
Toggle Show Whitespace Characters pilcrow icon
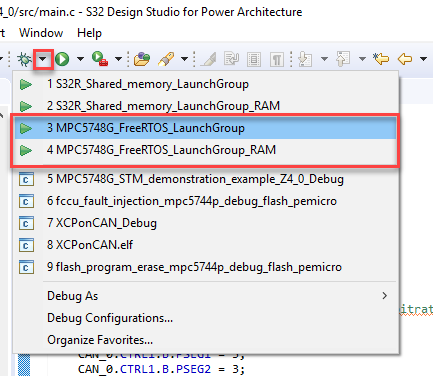pyautogui.click(x=277, y=60)
